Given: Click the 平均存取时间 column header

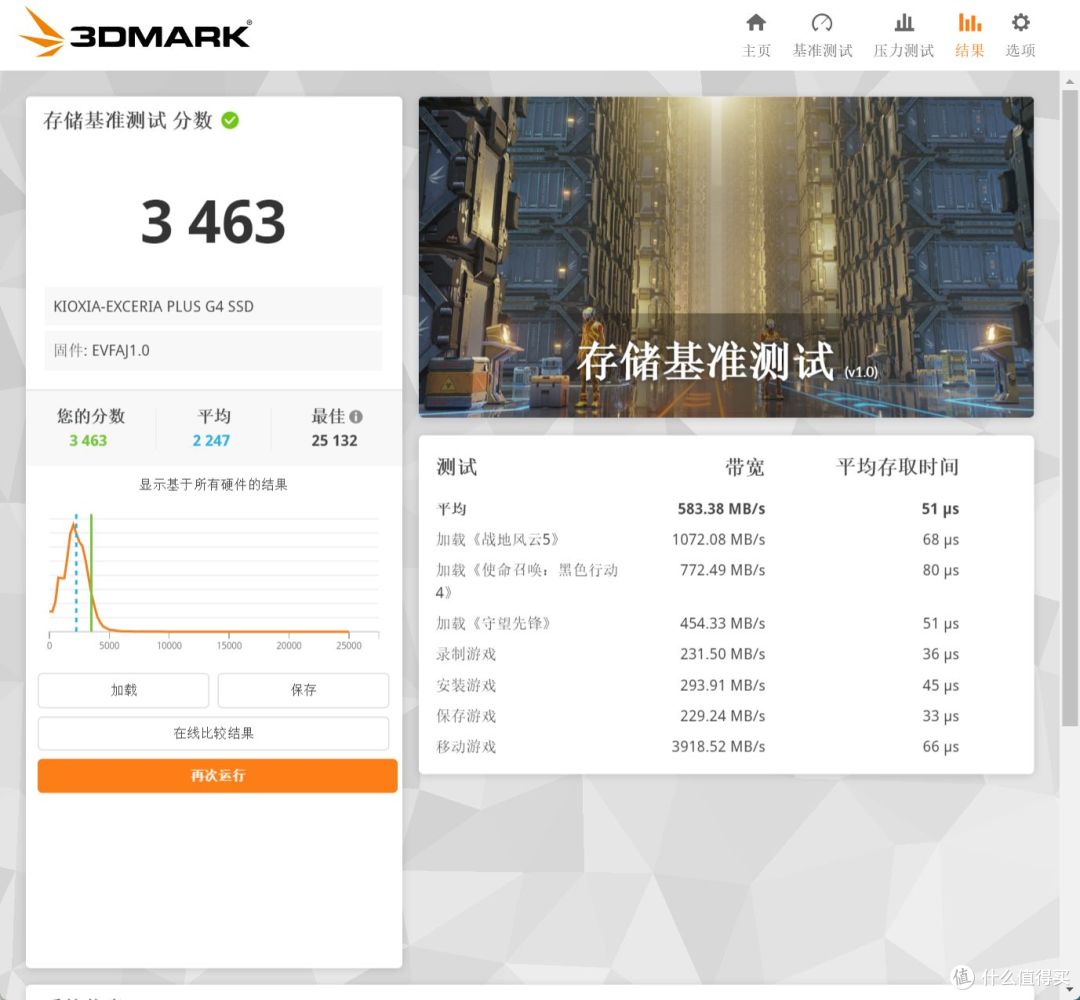Looking at the screenshot, I should (x=897, y=468).
